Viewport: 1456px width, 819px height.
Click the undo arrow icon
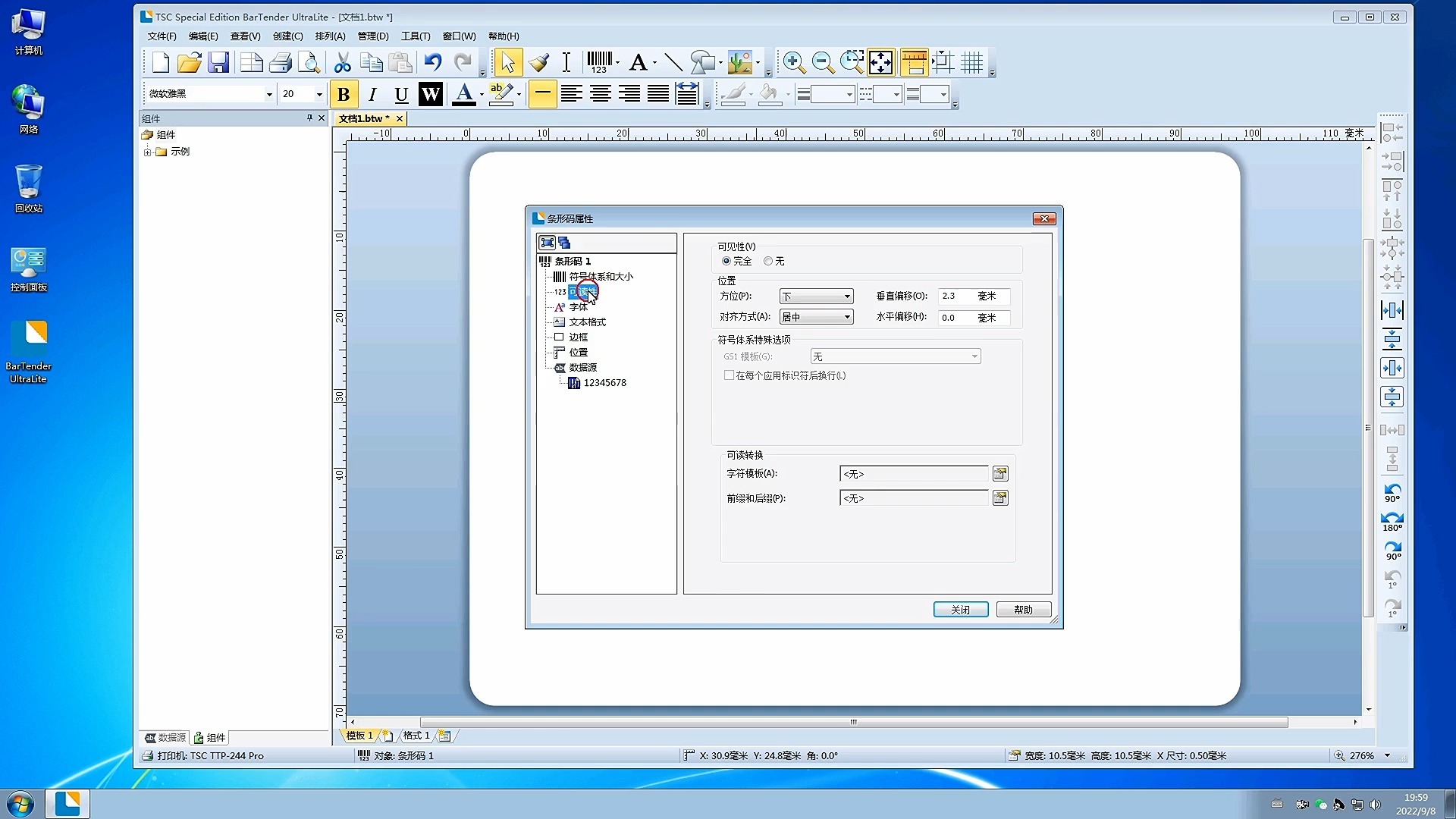(432, 62)
